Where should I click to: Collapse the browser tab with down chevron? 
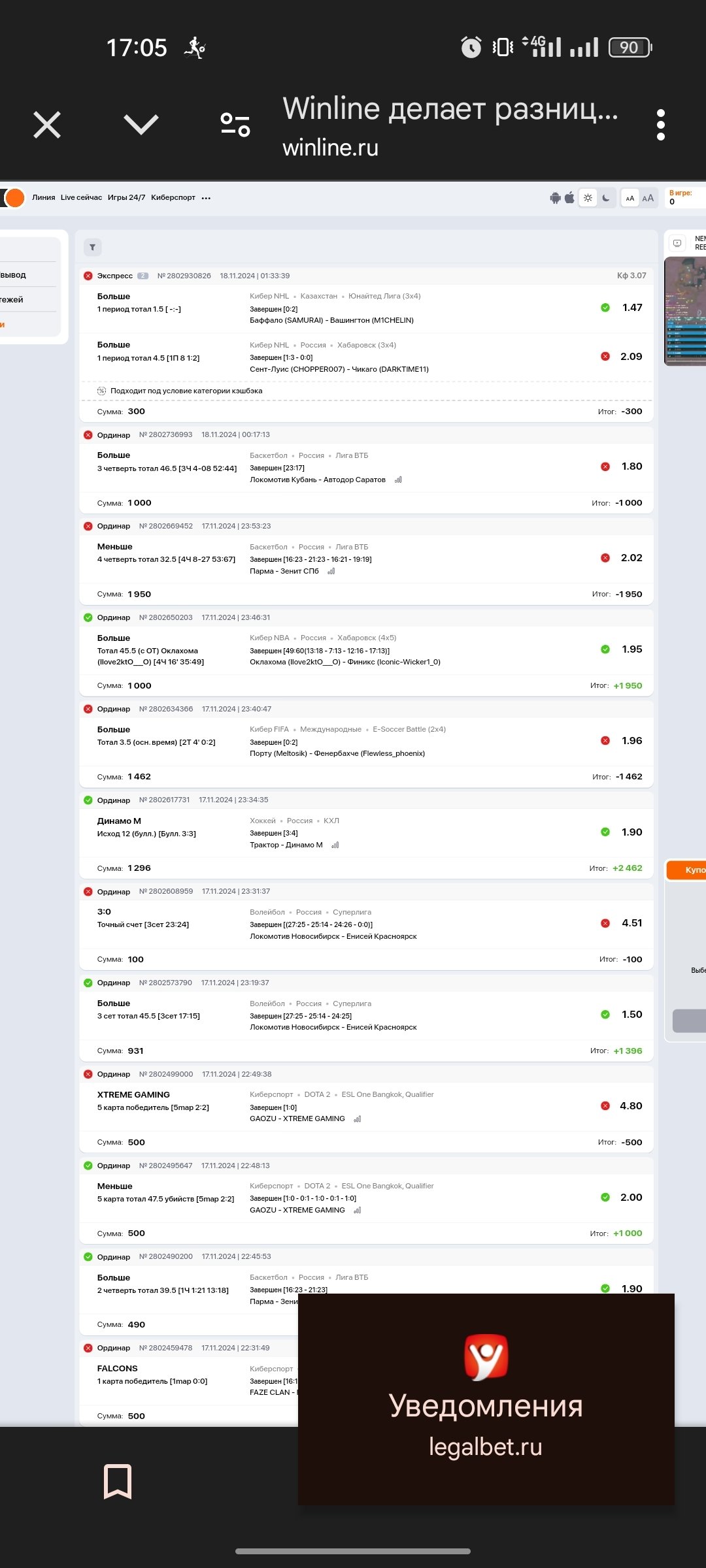click(x=141, y=124)
